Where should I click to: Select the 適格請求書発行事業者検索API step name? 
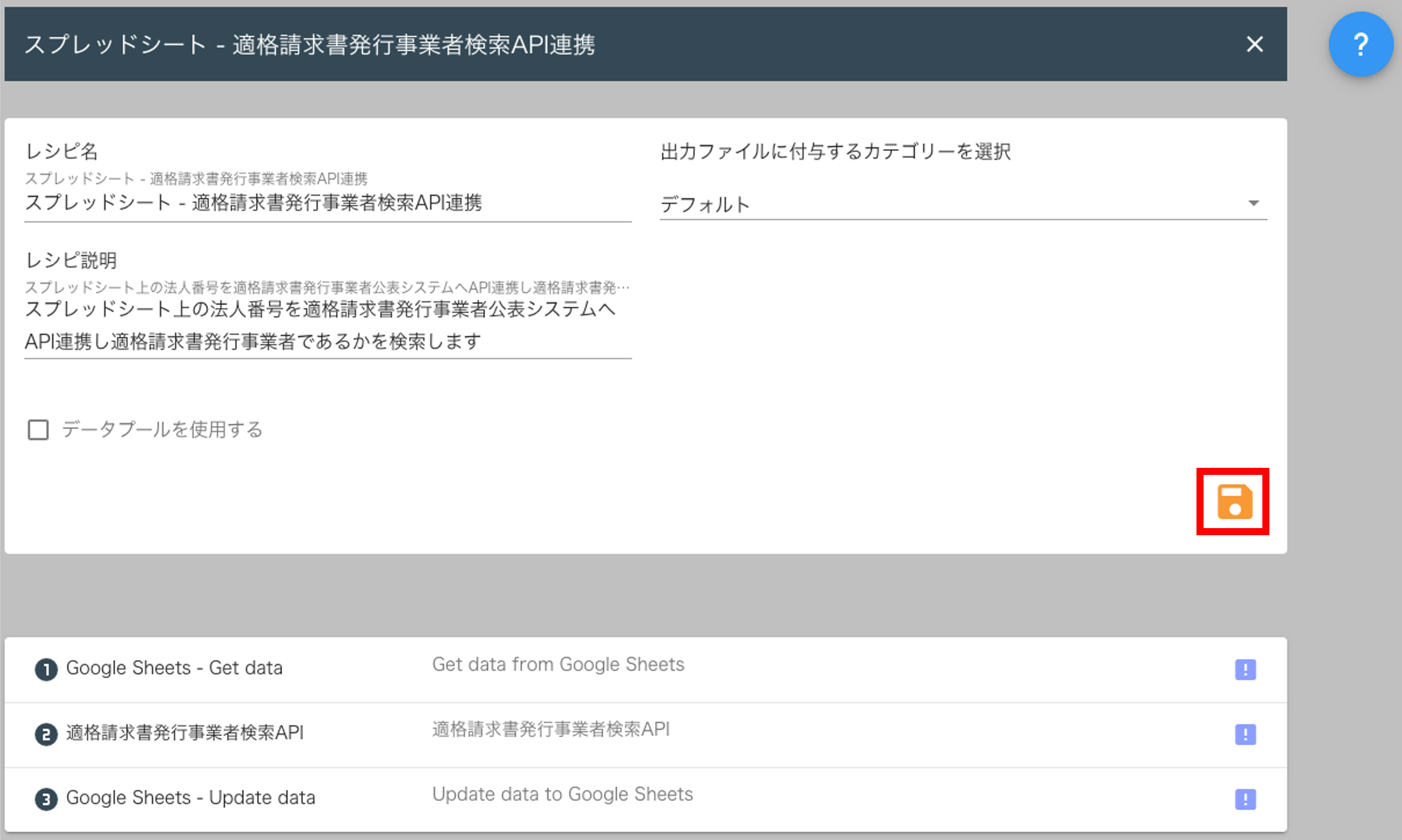[184, 733]
